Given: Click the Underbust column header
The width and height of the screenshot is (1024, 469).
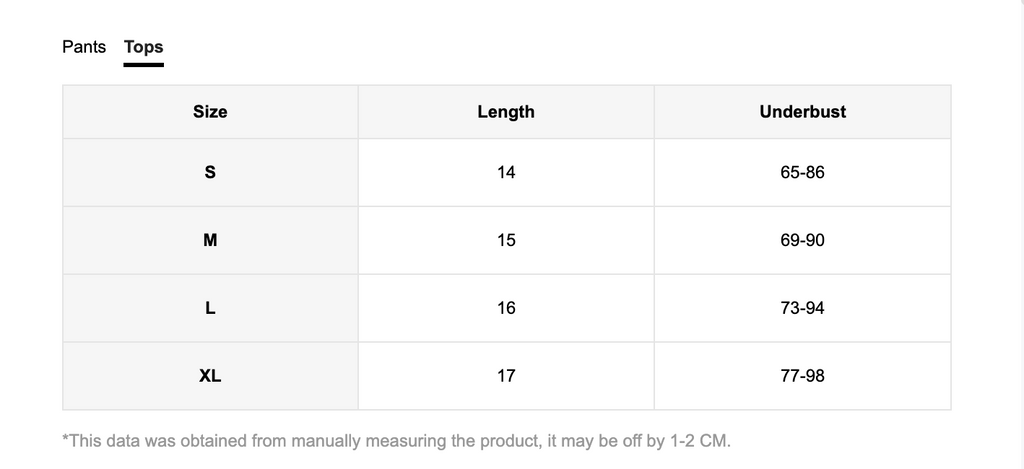Looking at the screenshot, I should click(x=802, y=112).
